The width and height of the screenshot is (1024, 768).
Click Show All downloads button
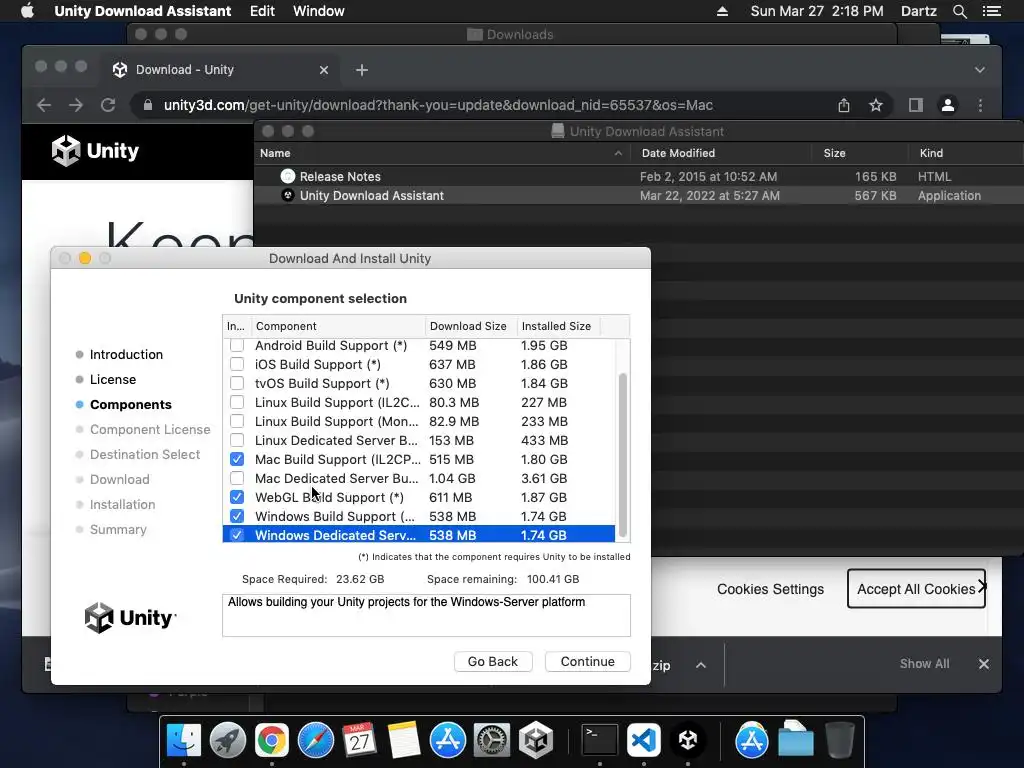[x=924, y=664]
